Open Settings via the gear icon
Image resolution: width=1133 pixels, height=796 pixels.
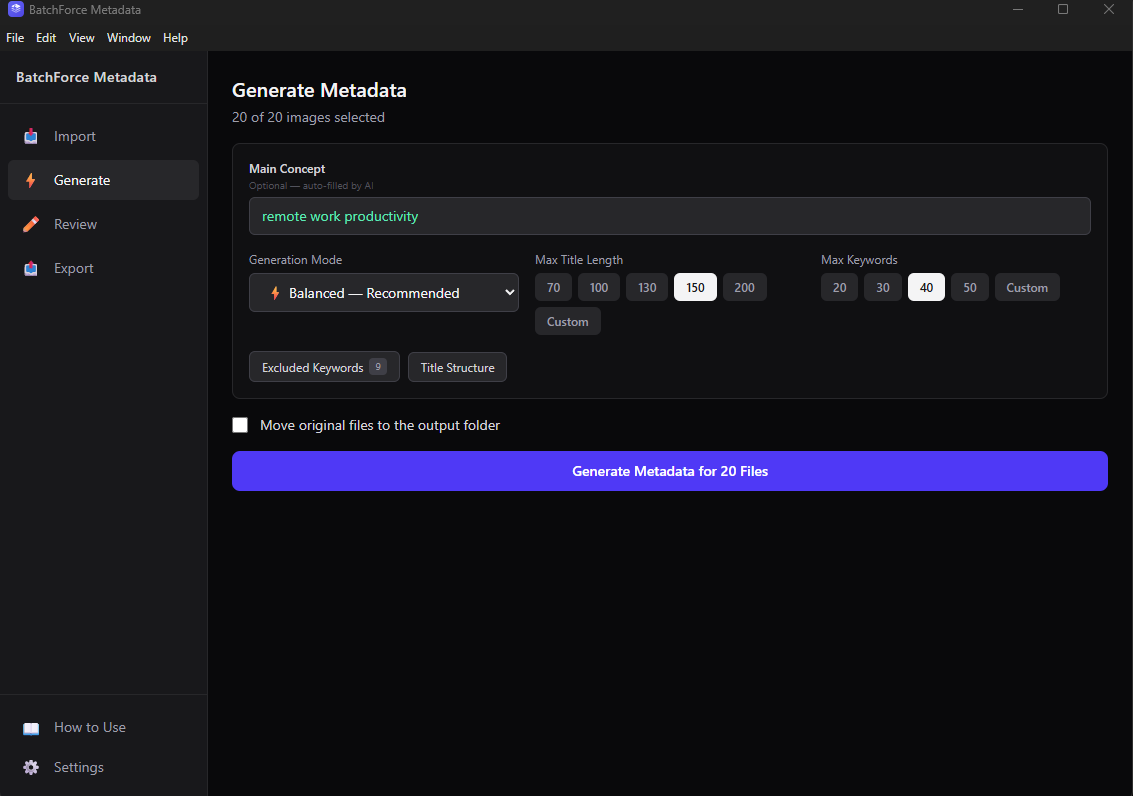(31, 767)
